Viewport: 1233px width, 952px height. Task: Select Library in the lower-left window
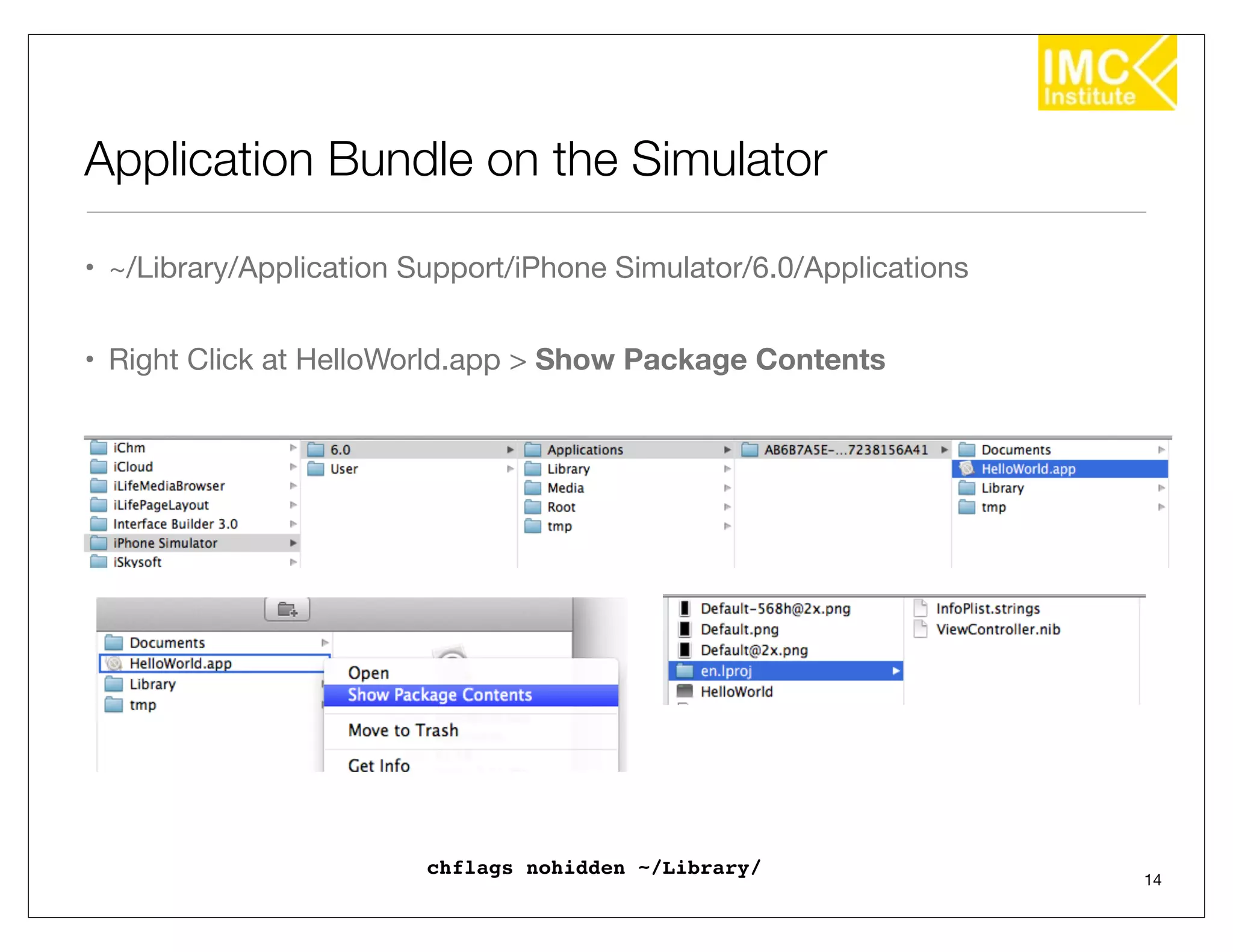point(211,684)
